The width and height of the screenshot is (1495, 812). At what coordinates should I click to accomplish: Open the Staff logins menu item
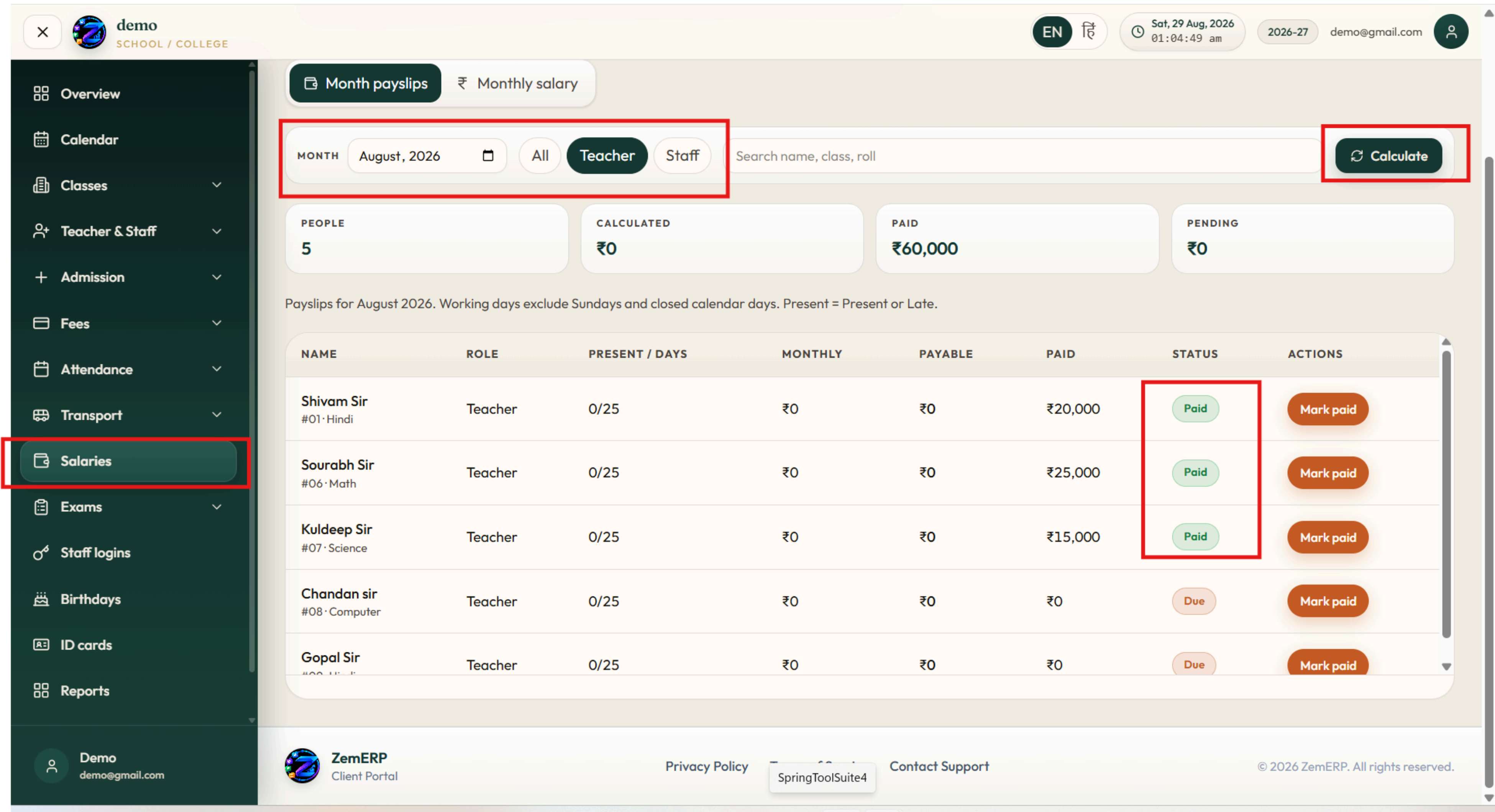point(128,553)
